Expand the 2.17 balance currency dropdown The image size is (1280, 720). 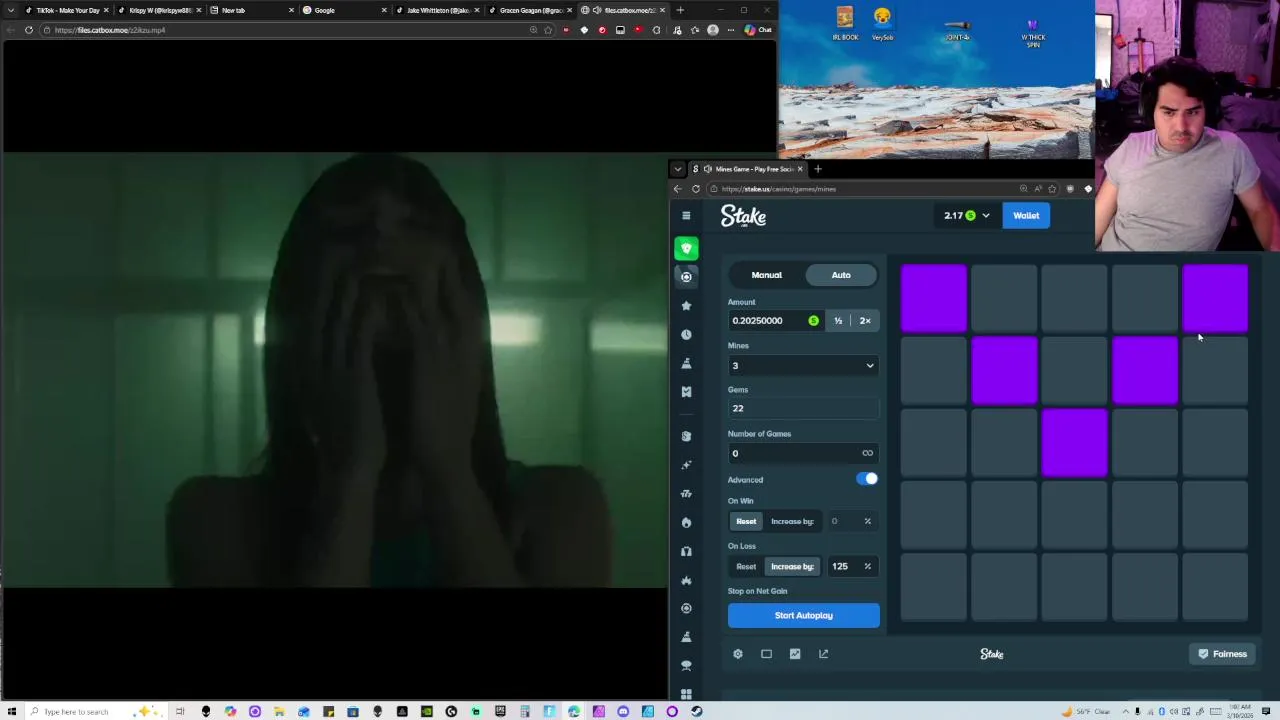click(966, 215)
